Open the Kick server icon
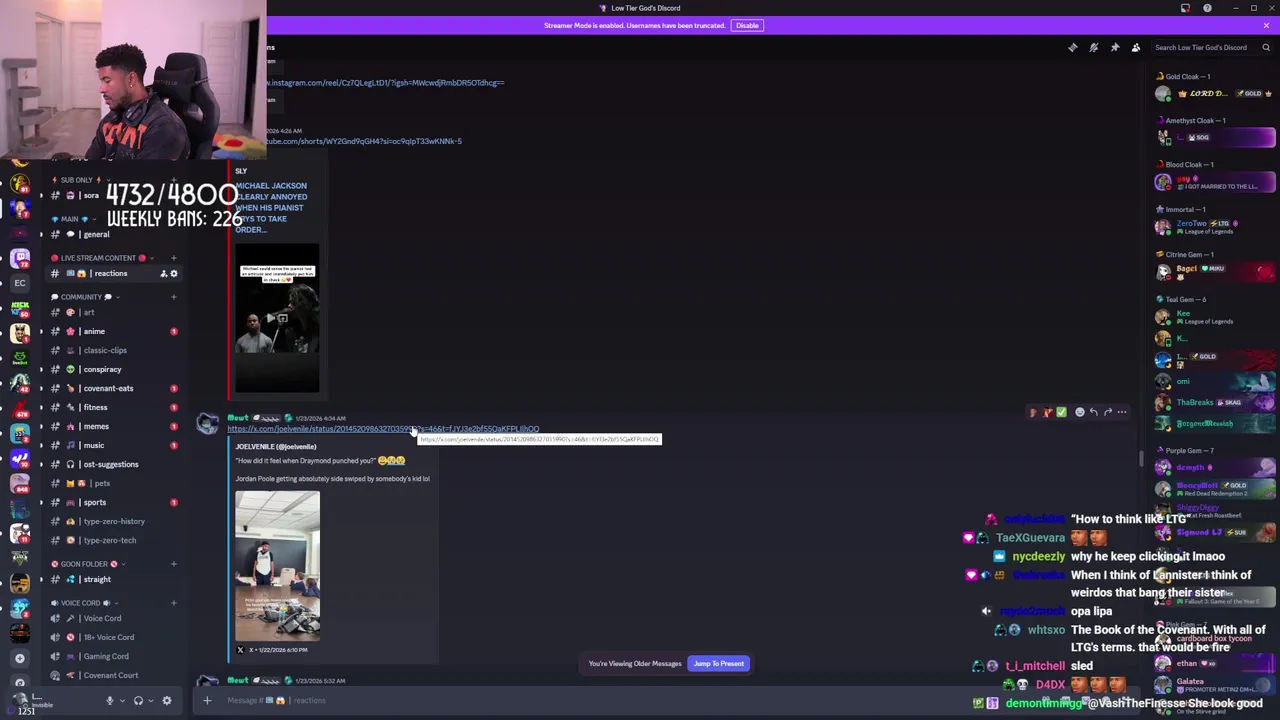 pyautogui.click(x=19, y=308)
